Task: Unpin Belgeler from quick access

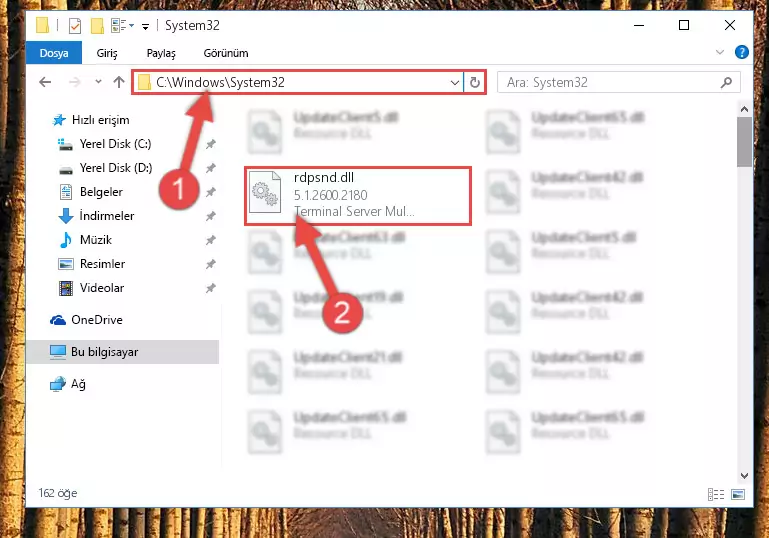Action: click(210, 192)
